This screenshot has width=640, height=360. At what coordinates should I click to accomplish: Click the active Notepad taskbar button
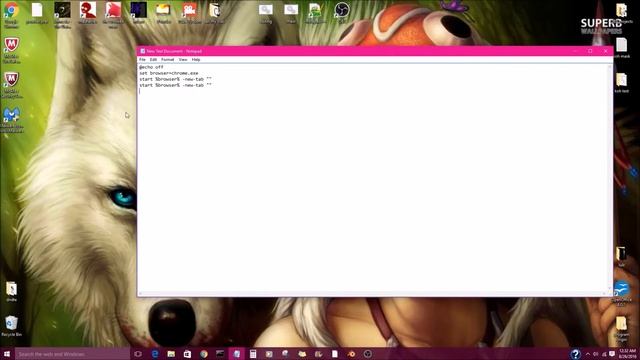click(236, 354)
